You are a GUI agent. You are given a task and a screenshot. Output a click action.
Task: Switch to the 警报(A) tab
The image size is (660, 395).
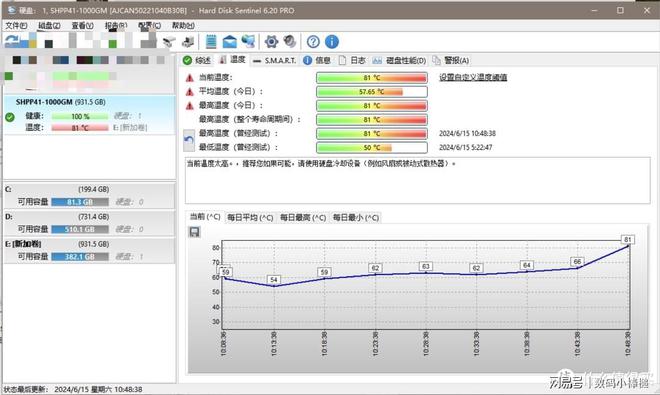[451, 61]
